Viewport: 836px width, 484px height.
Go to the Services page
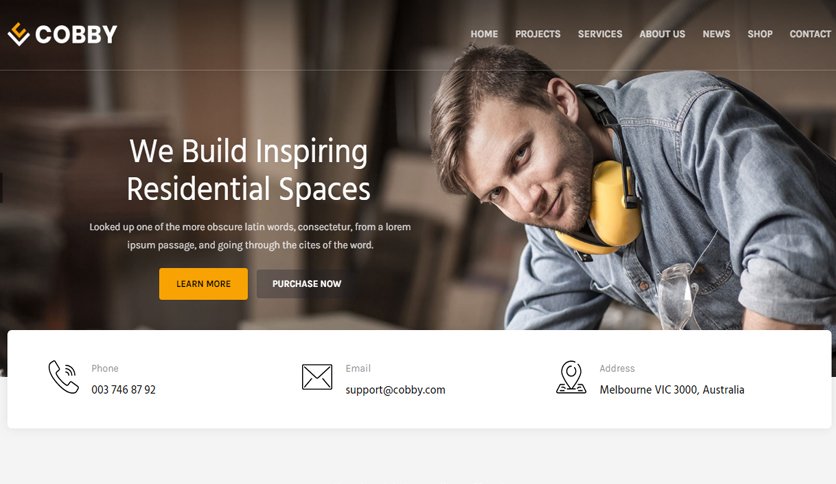[x=600, y=34]
